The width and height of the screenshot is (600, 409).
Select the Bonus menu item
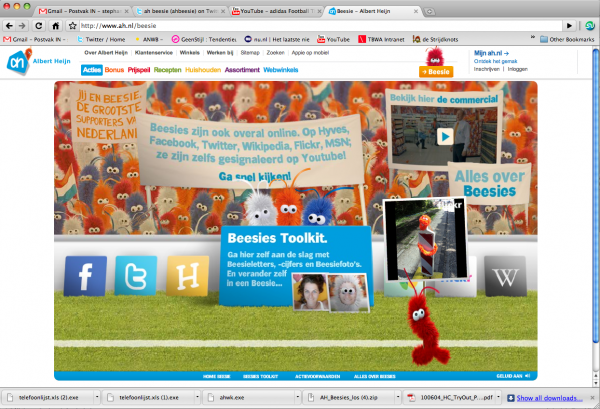[114, 70]
